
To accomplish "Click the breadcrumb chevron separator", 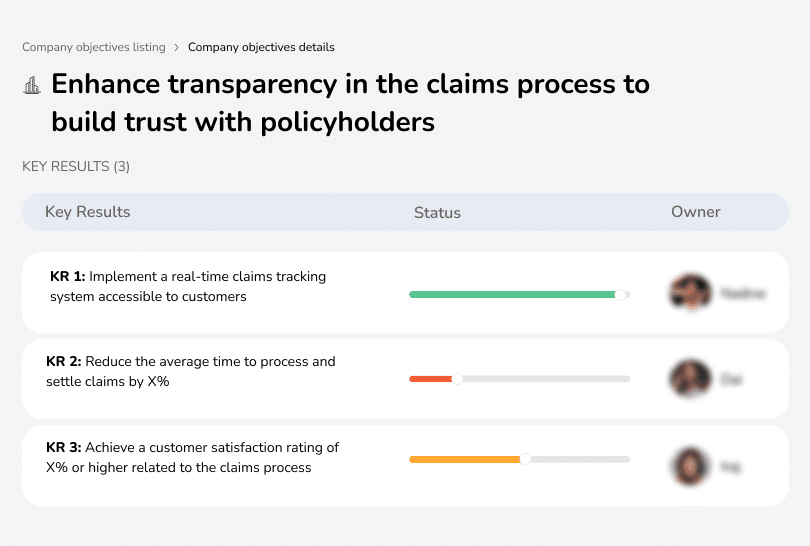I will point(177,47).
